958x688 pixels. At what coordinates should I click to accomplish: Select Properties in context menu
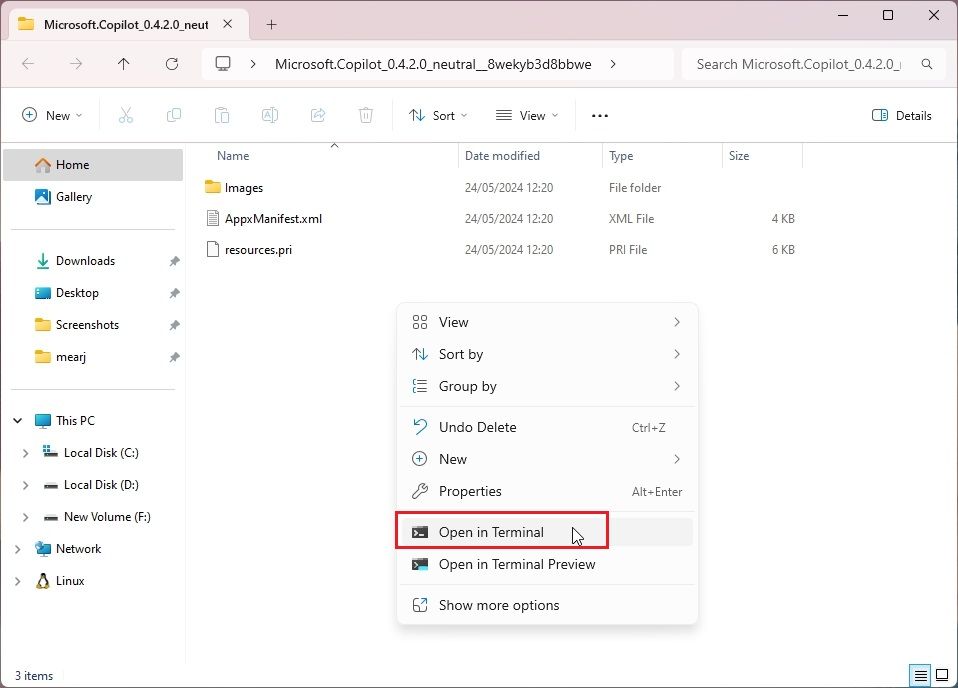pyautogui.click(x=547, y=491)
